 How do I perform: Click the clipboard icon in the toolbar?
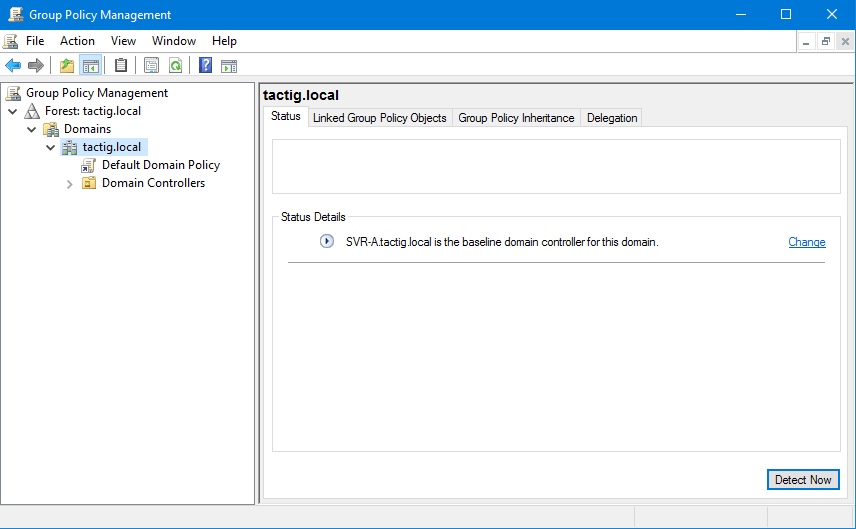(x=121, y=66)
